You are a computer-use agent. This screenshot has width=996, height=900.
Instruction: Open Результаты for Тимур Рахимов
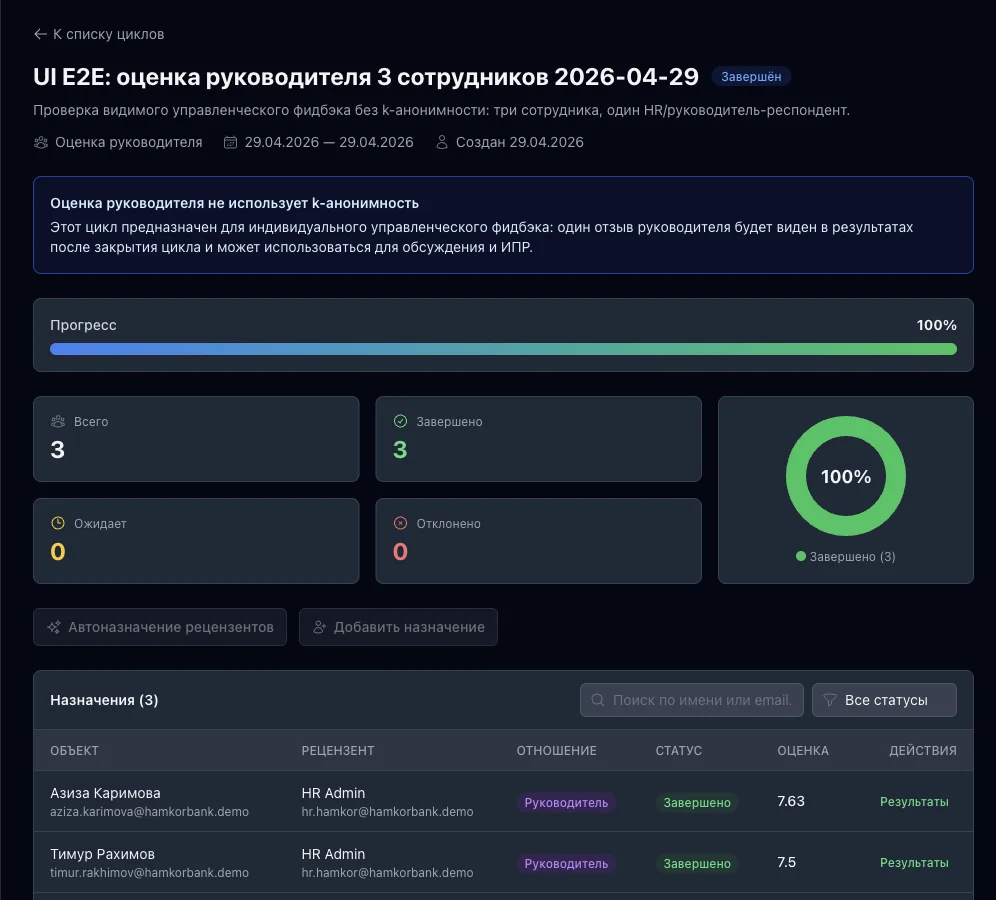pos(914,863)
